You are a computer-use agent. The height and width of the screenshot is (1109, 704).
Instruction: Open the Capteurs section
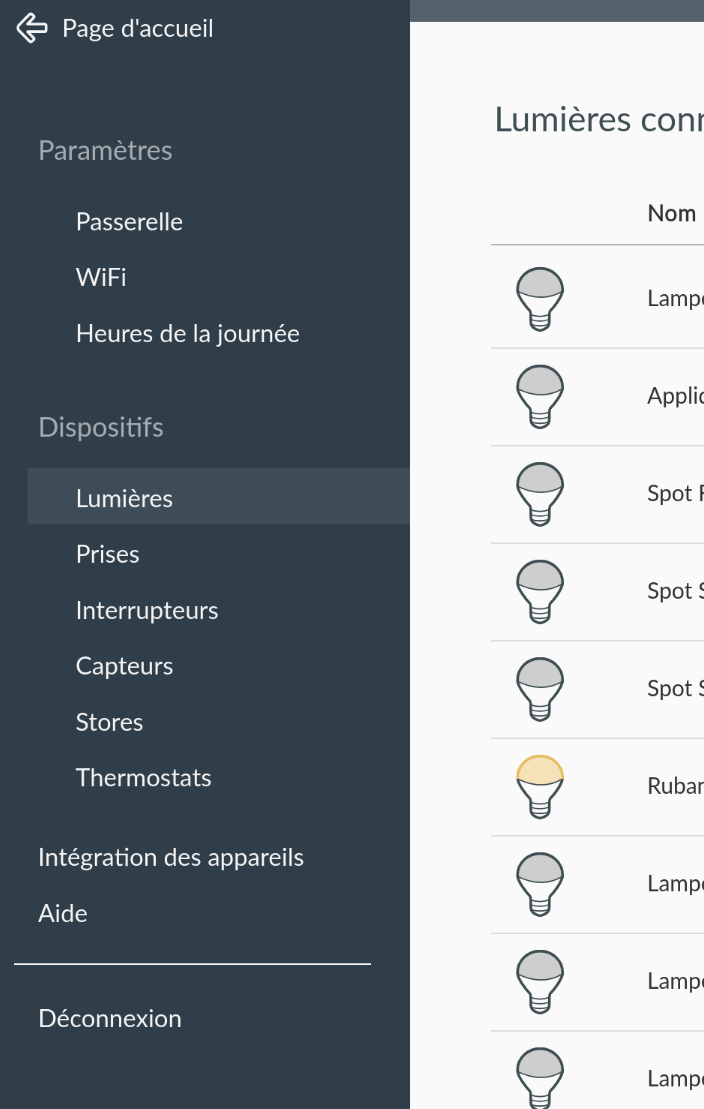pos(125,666)
